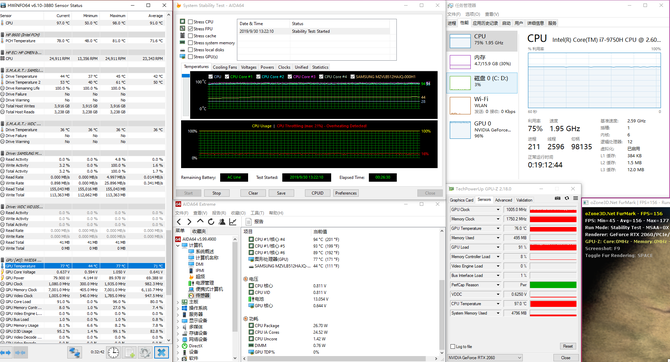Click HWiNFO blue left-right arrows icon

(6, 353)
